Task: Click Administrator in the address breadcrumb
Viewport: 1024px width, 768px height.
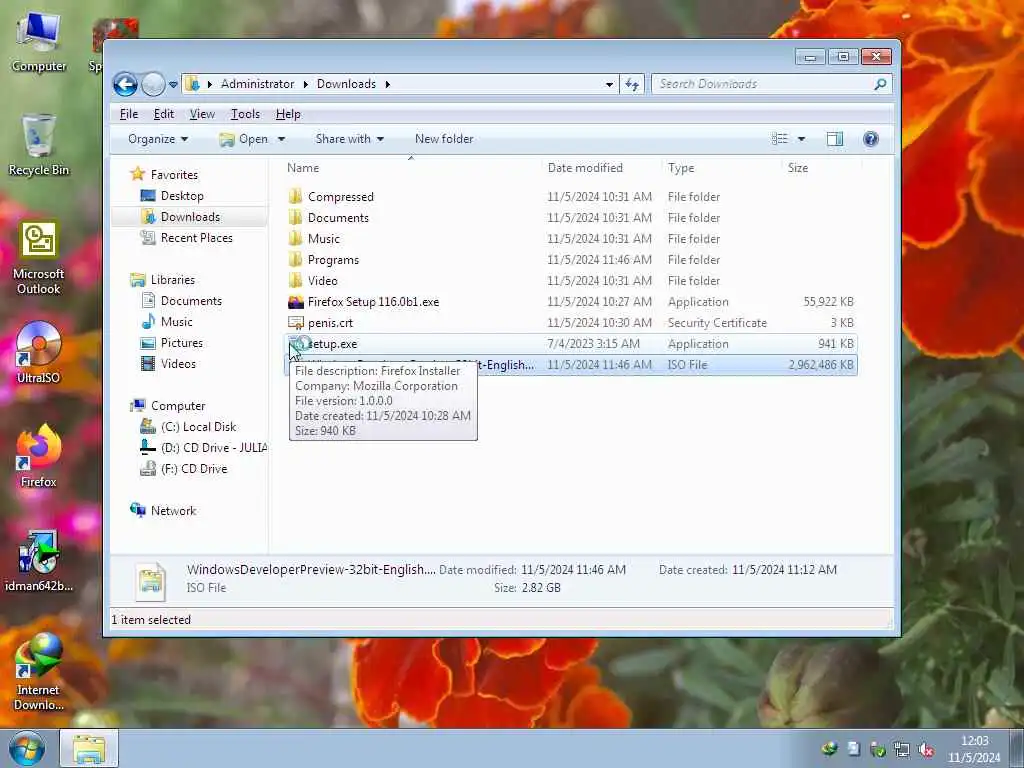Action: point(257,84)
